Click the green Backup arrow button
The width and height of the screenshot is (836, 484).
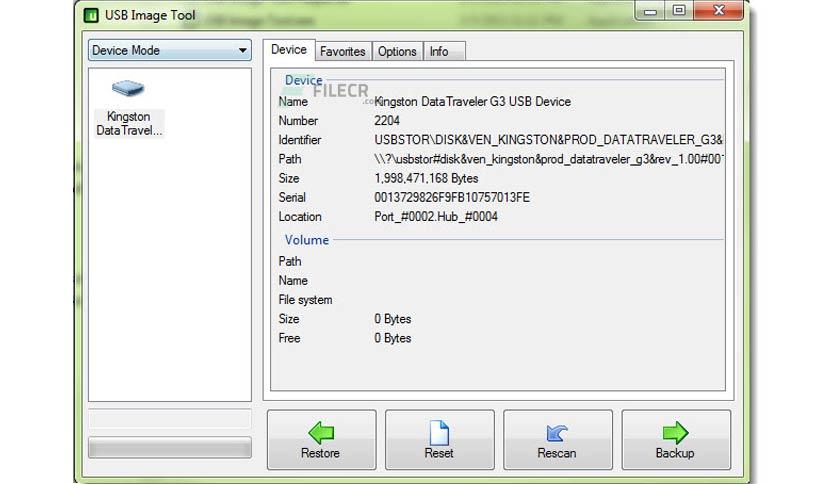676,440
